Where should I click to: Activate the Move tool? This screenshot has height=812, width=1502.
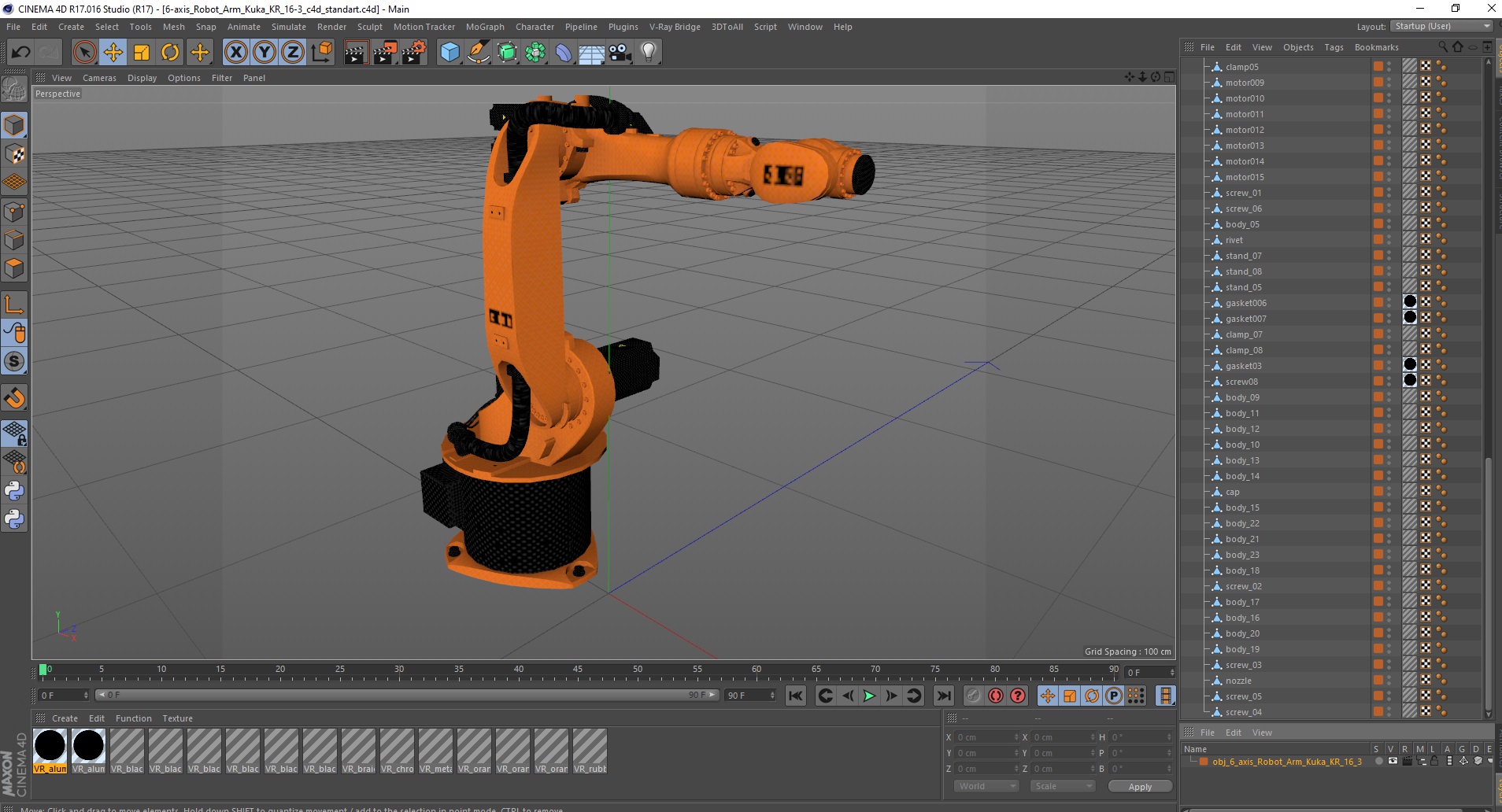click(x=113, y=53)
